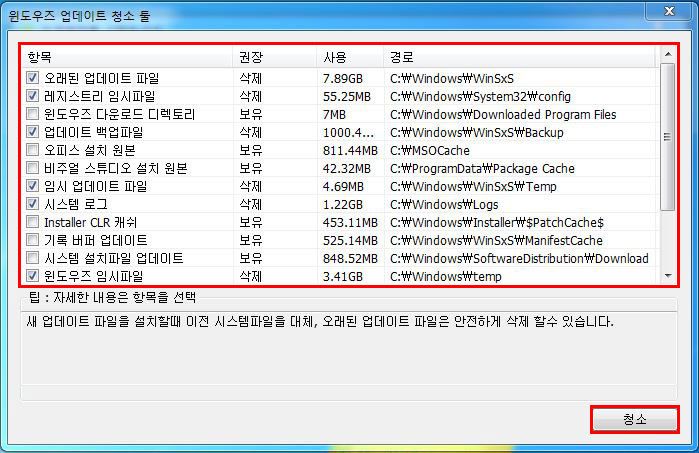
Task: Check the 시스템 설치파일 업데이트 checkbox
Action: (x=32, y=258)
